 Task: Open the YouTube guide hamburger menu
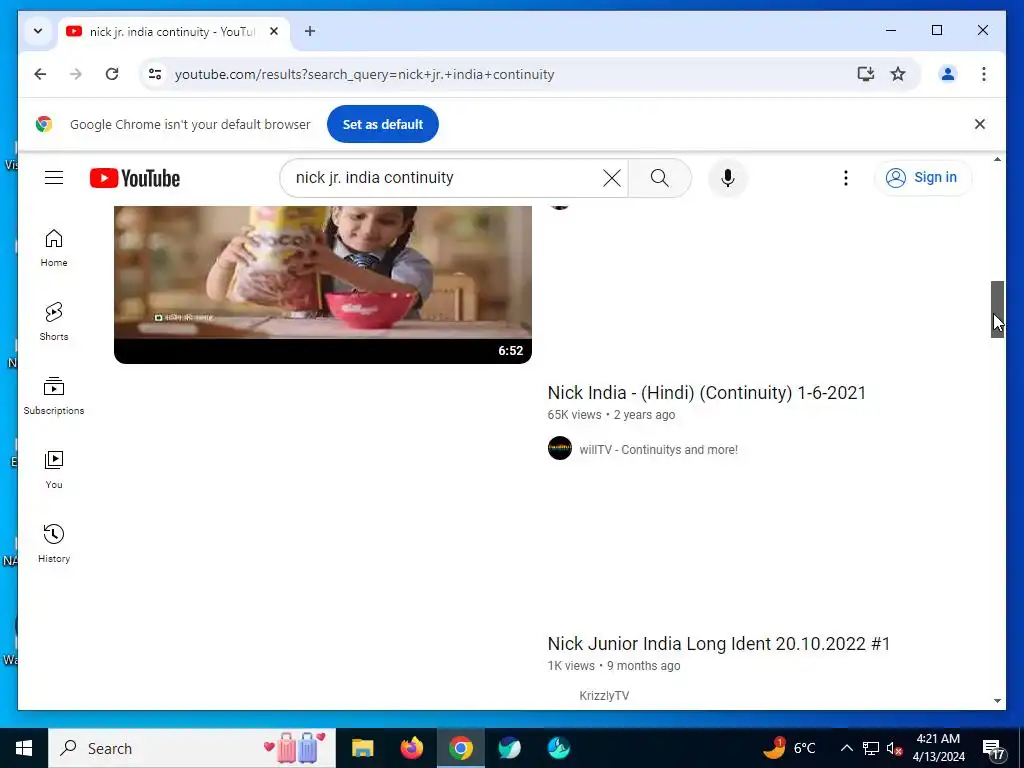[x=54, y=178]
